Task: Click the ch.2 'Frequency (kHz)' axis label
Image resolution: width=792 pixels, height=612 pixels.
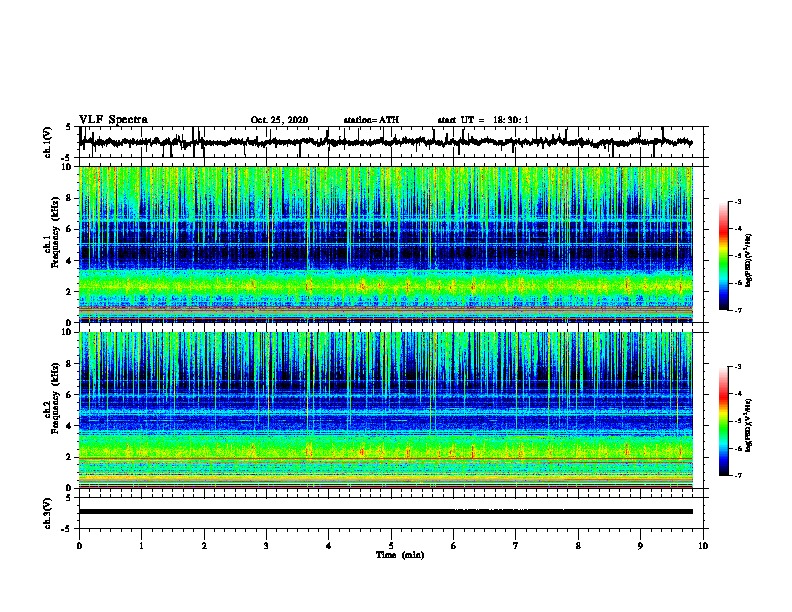Action: pos(55,398)
